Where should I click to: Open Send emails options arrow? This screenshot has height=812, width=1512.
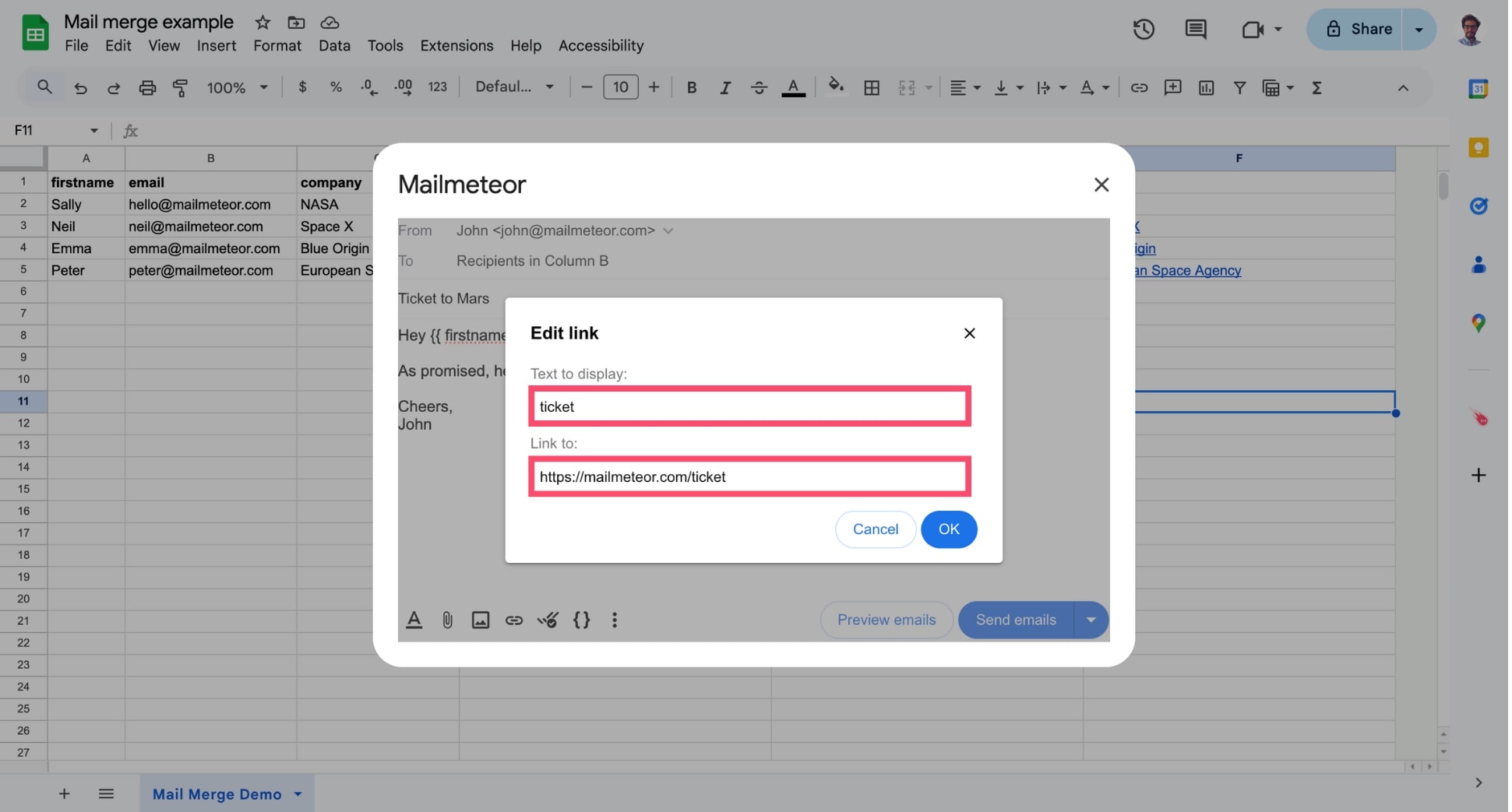pyautogui.click(x=1091, y=620)
